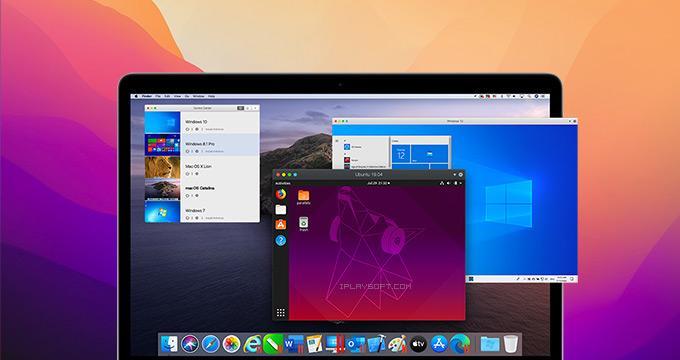Open the Windows monitor icon in dock
The width and height of the screenshot is (680, 360).
tap(335, 344)
